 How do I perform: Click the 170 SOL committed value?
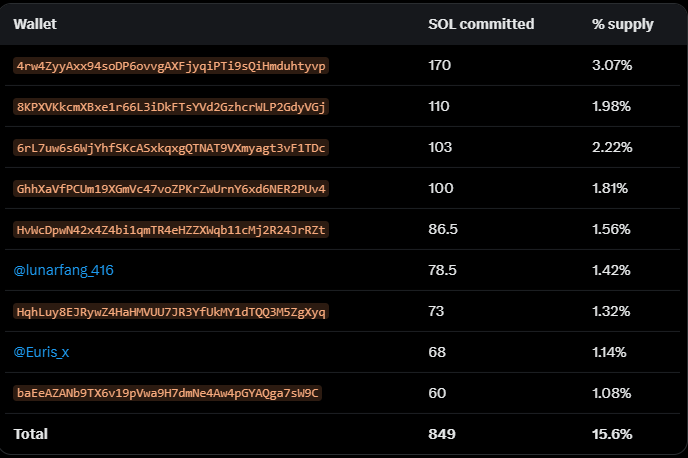point(440,65)
